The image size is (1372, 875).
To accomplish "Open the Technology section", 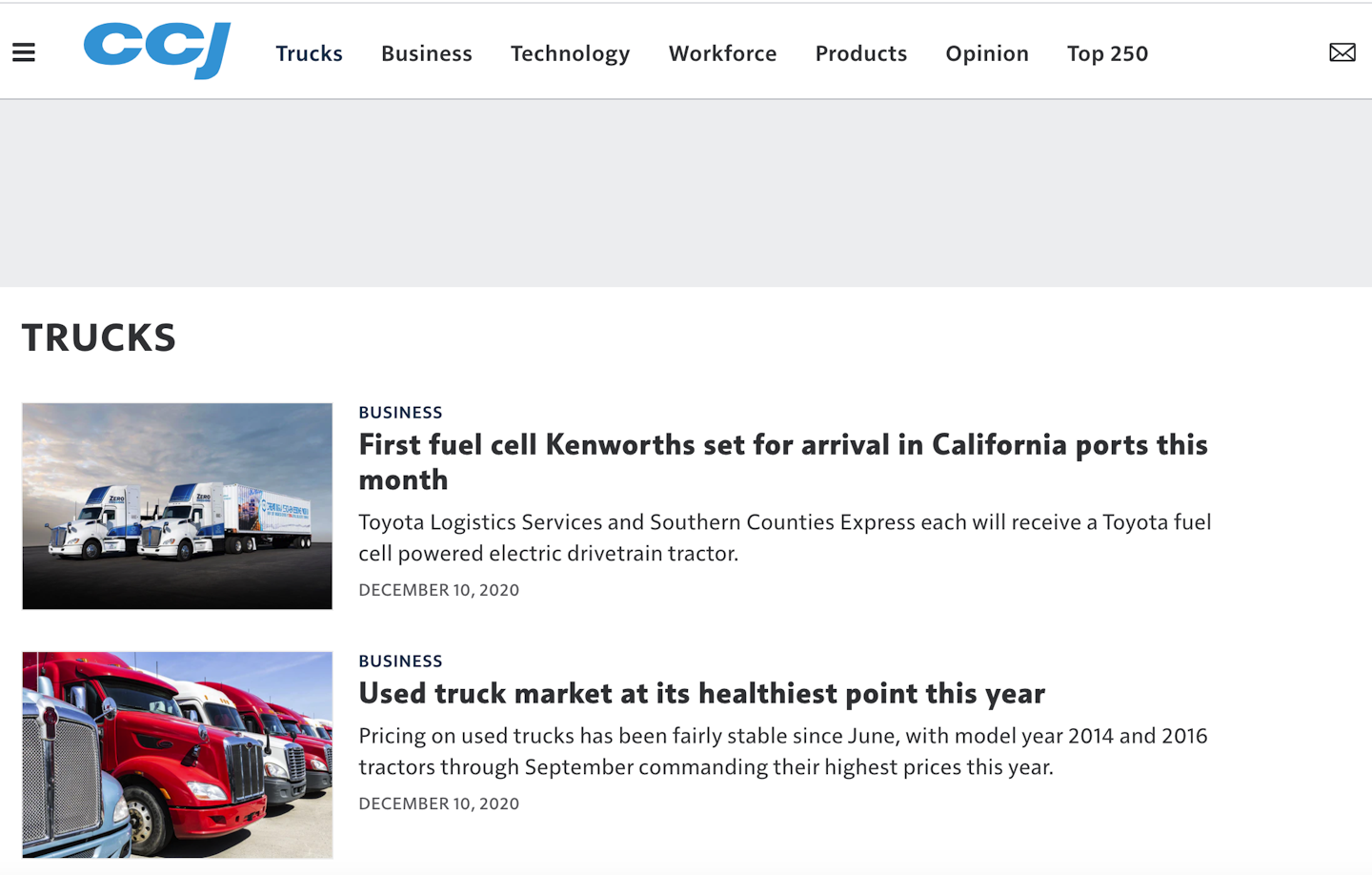I will click(570, 53).
